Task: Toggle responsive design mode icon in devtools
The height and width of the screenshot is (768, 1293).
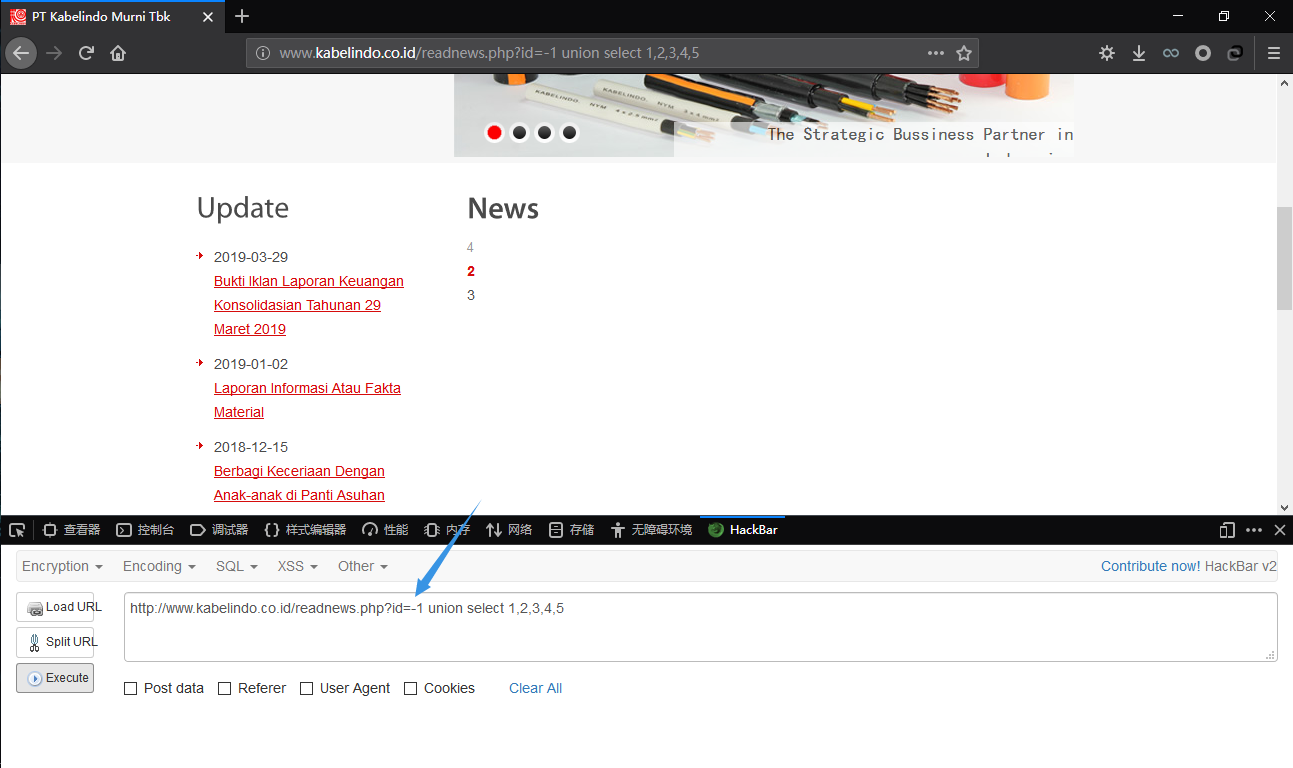Action: (x=1228, y=530)
